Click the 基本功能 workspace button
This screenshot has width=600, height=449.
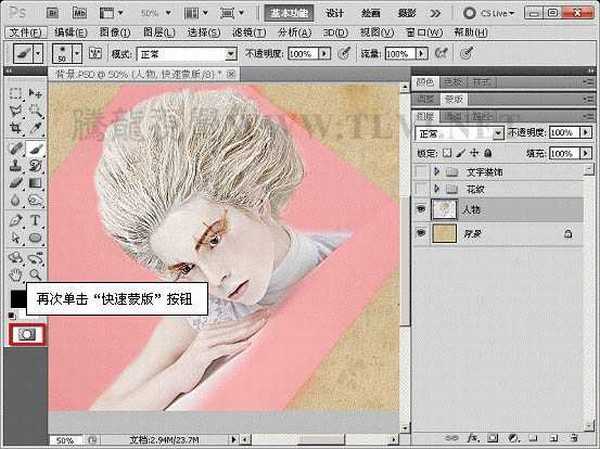click(x=289, y=13)
